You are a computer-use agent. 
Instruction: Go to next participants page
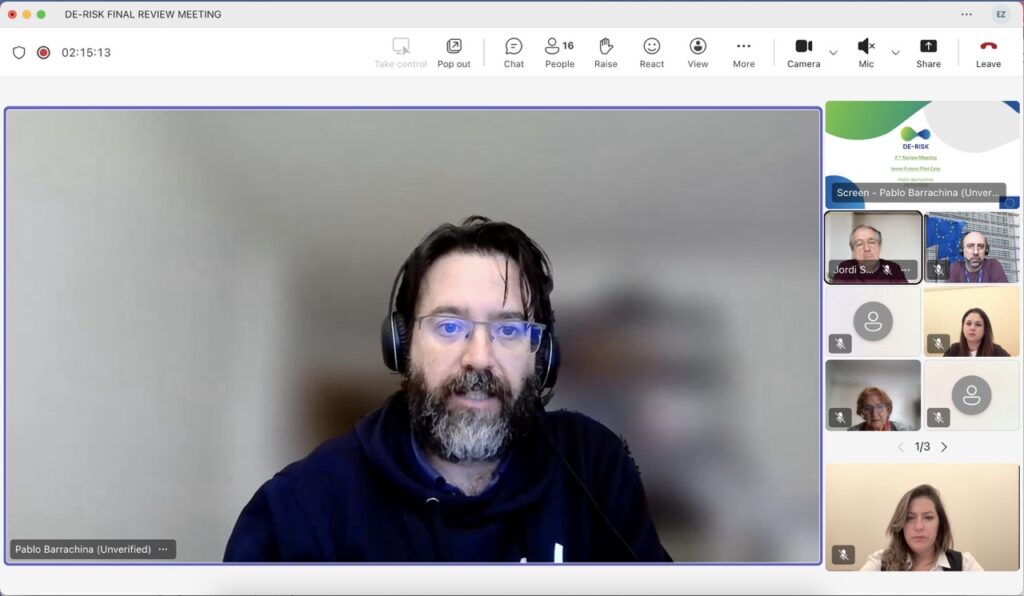click(944, 447)
